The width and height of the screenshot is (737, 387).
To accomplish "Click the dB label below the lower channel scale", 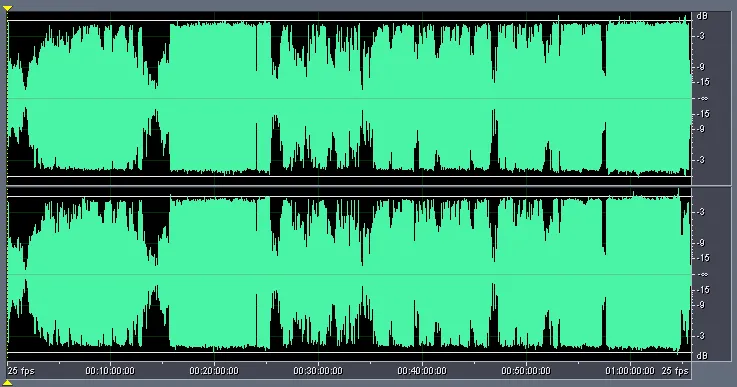I will [702, 355].
